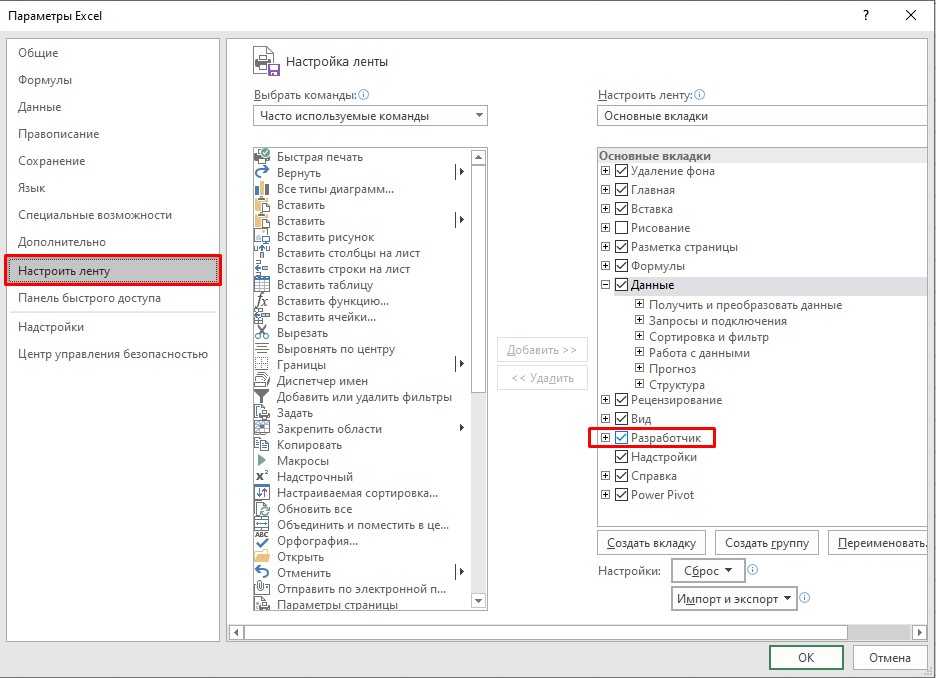Switch to Панель быстрого доступа section

coord(89,298)
